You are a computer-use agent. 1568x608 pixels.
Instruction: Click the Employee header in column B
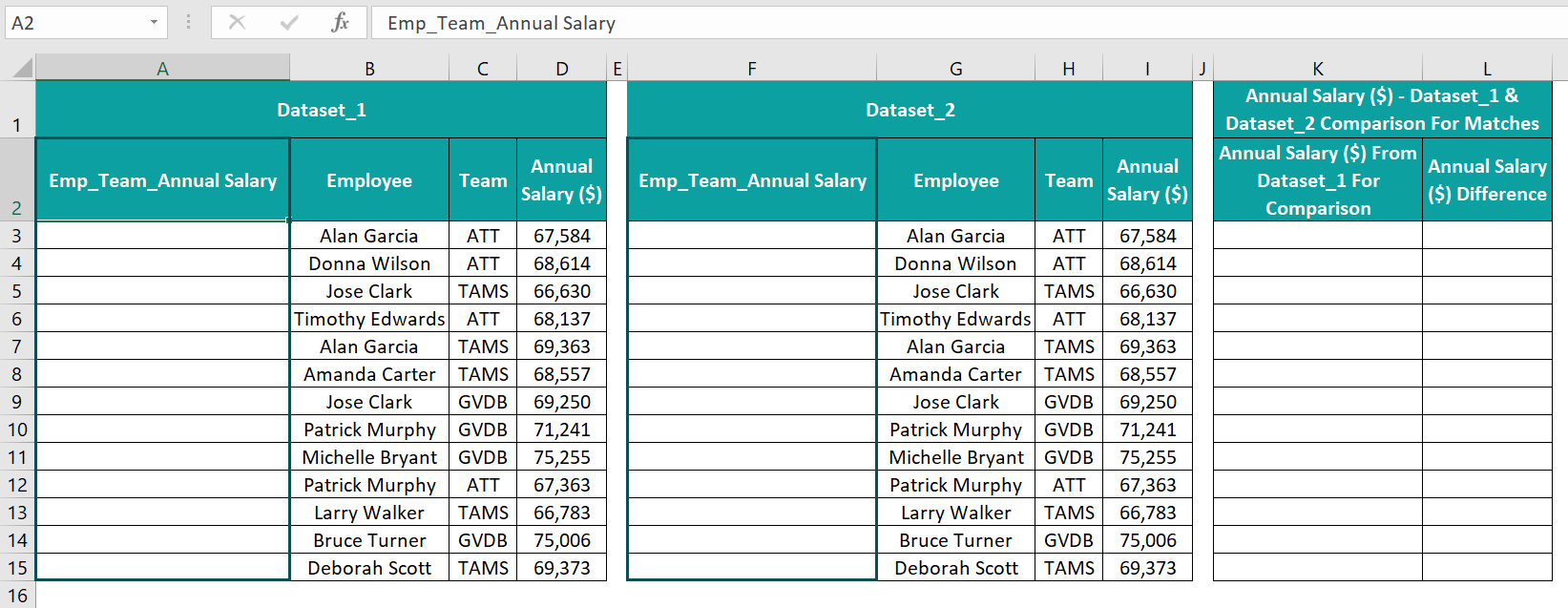point(369,180)
